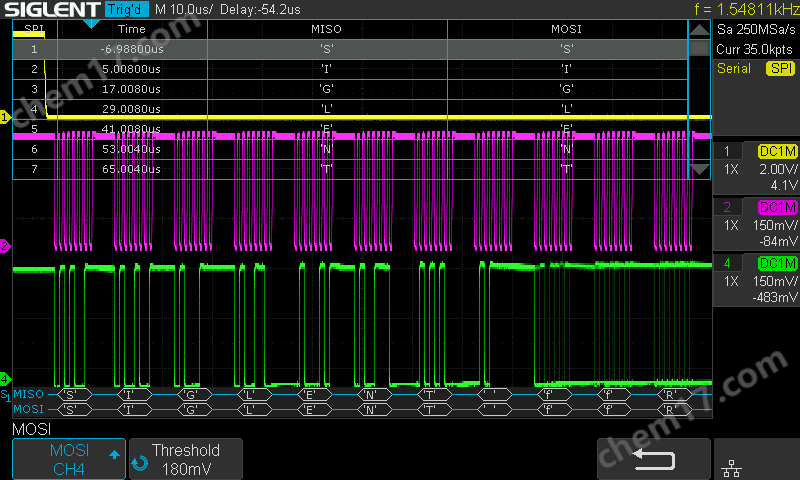The height and width of the screenshot is (480, 800).
Task: Click channel 1 2.00V/ scale value
Action: tap(778, 169)
